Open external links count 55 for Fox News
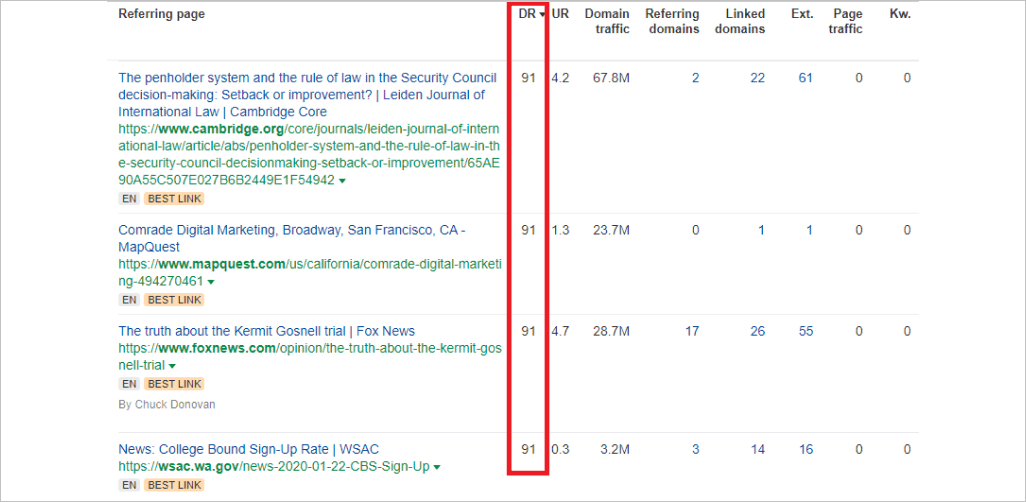The width and height of the screenshot is (1026, 502). coord(805,332)
